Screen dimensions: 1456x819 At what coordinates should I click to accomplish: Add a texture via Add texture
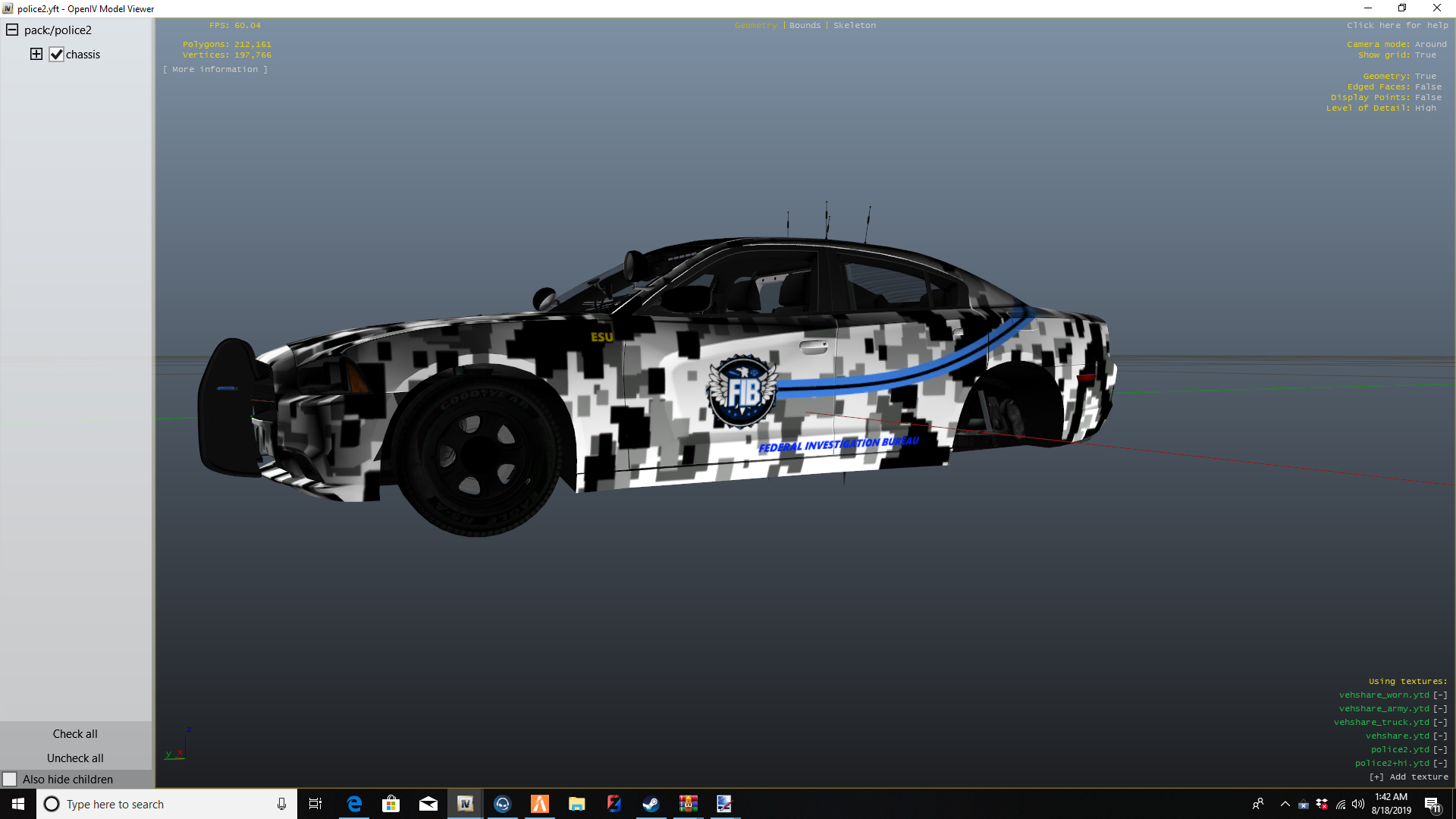tap(1408, 777)
